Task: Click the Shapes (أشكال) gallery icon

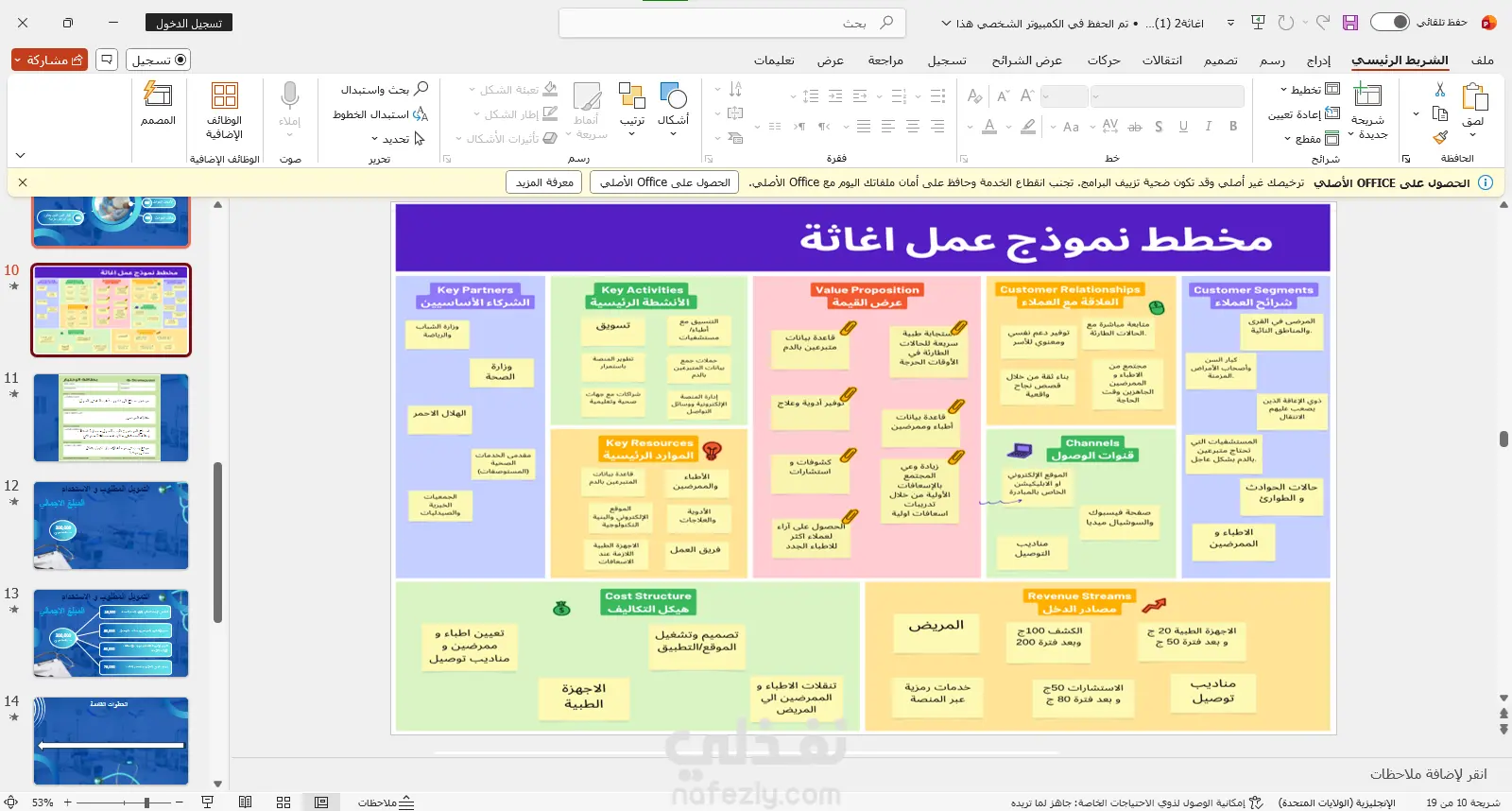Action: tap(673, 96)
